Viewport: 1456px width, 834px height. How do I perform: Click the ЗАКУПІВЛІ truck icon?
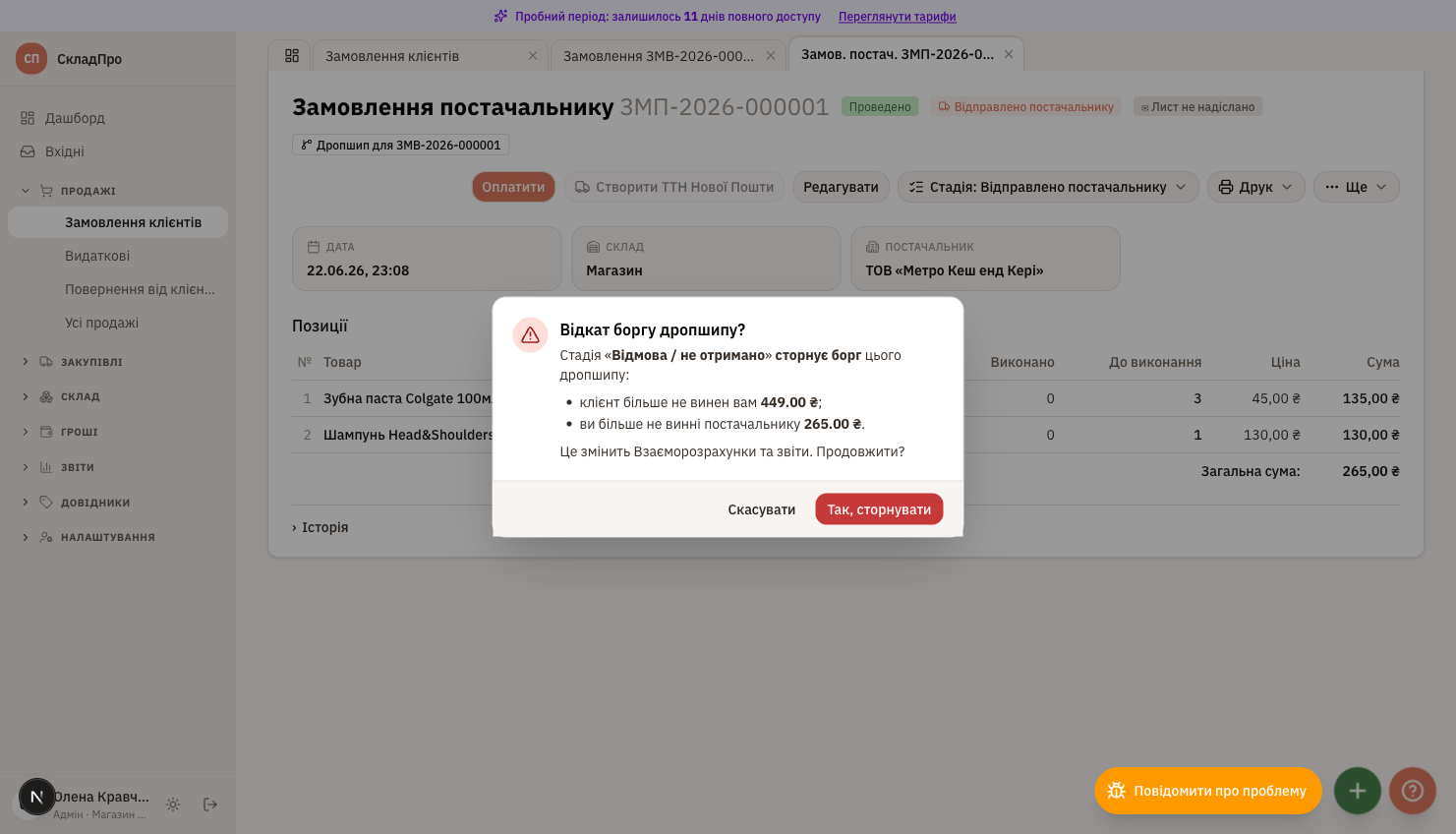click(x=46, y=362)
